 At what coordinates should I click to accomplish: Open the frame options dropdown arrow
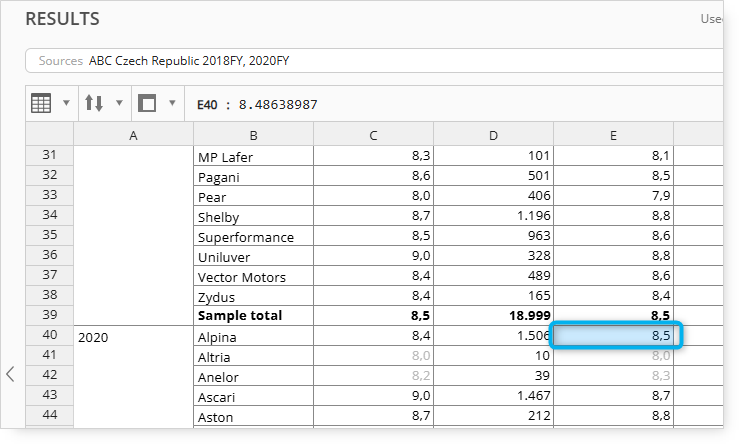tap(172, 103)
